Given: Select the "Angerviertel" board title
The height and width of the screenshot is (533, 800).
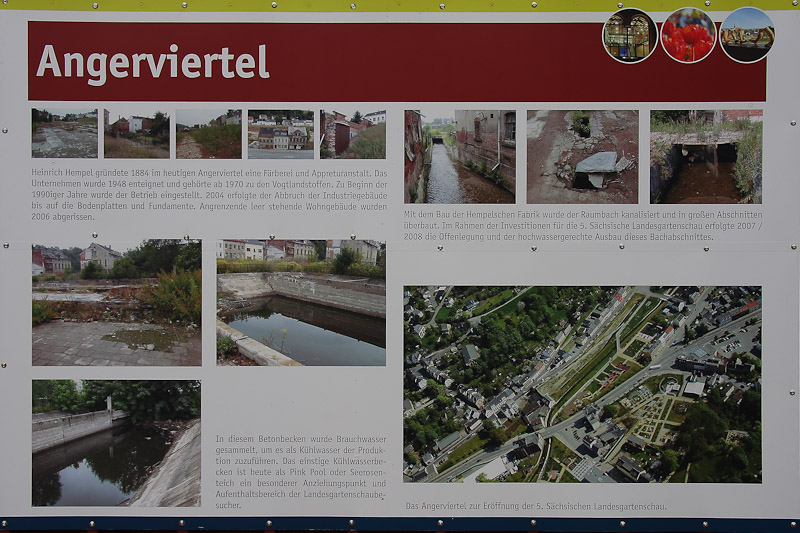Looking at the screenshot, I should 153,64.
